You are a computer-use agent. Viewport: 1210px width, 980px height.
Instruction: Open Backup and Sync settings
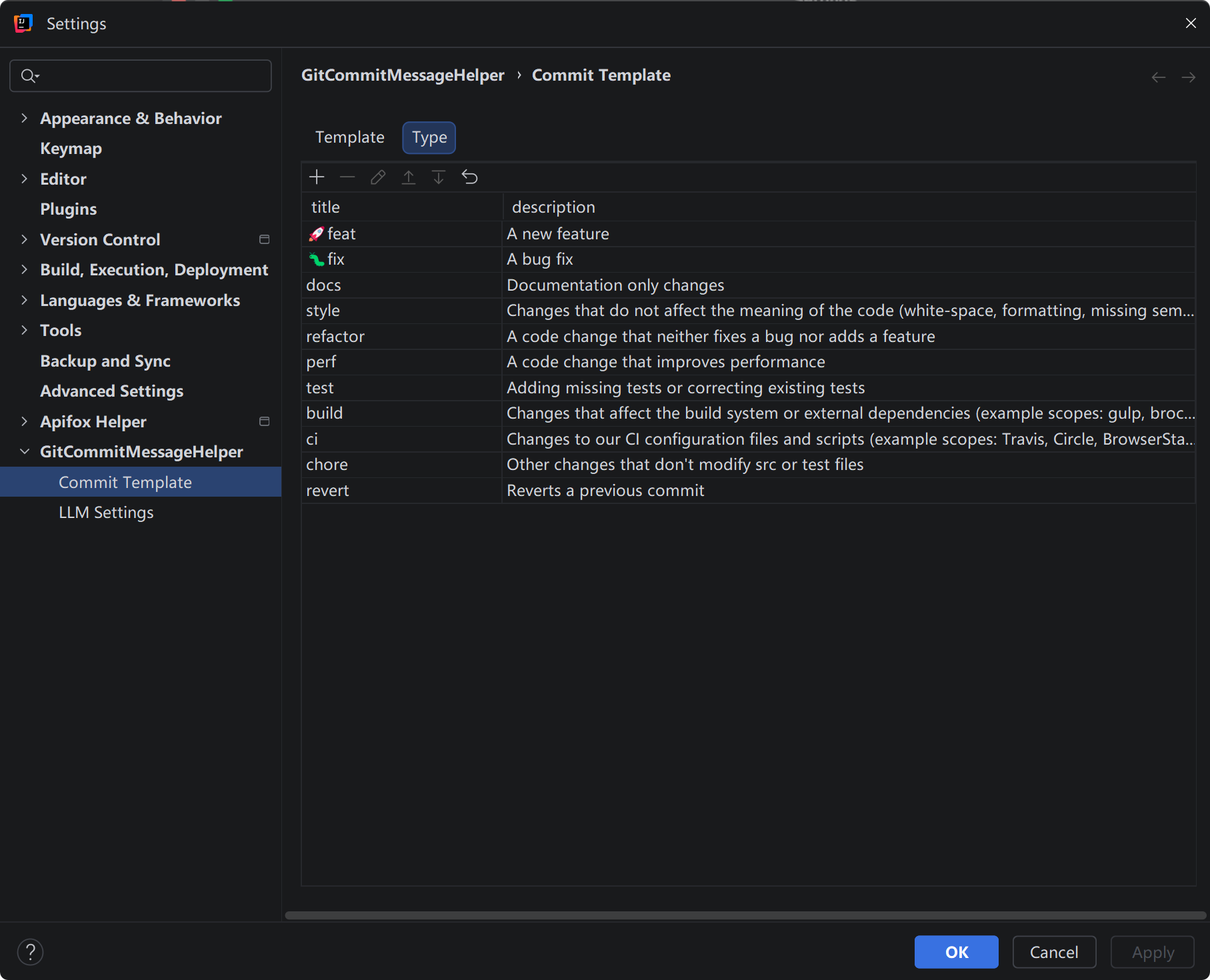[x=105, y=361]
